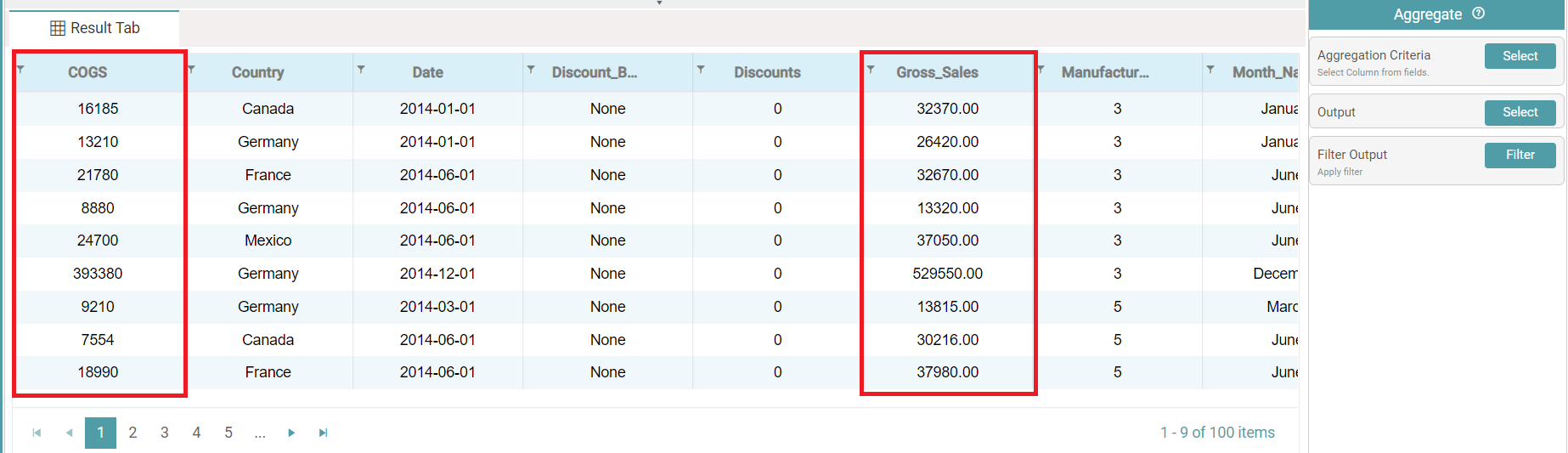Screen dimensions: 1568x453
Task: Open the Gross_Sales column filter icon
Action: 871,70
